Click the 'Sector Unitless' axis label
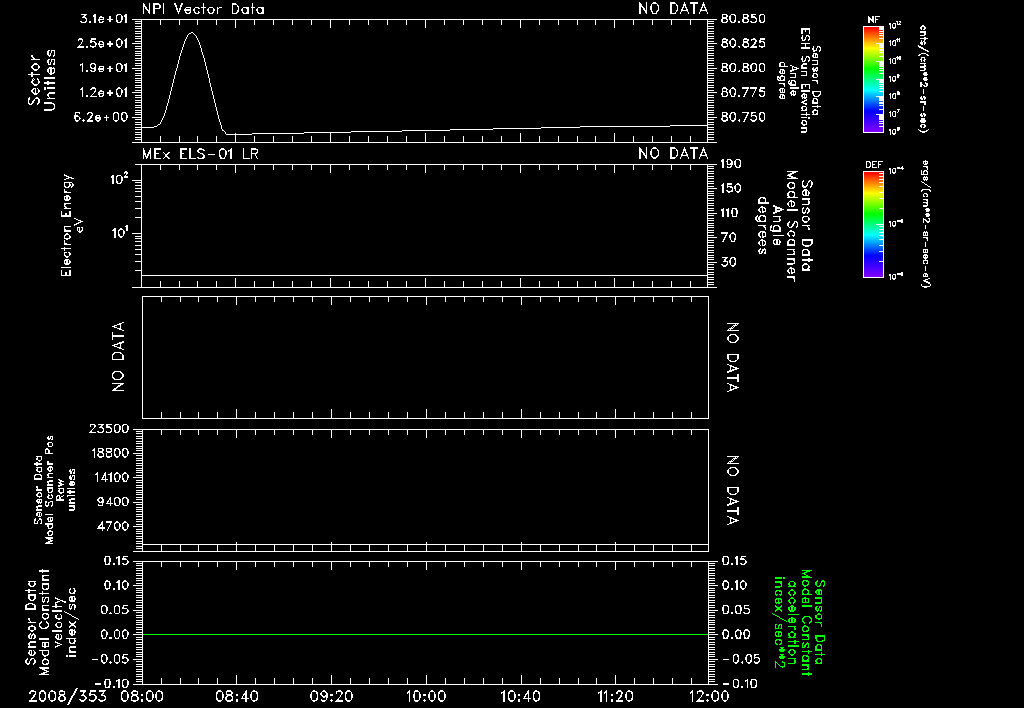The width and height of the screenshot is (1024, 708). pyautogui.click(x=42, y=80)
